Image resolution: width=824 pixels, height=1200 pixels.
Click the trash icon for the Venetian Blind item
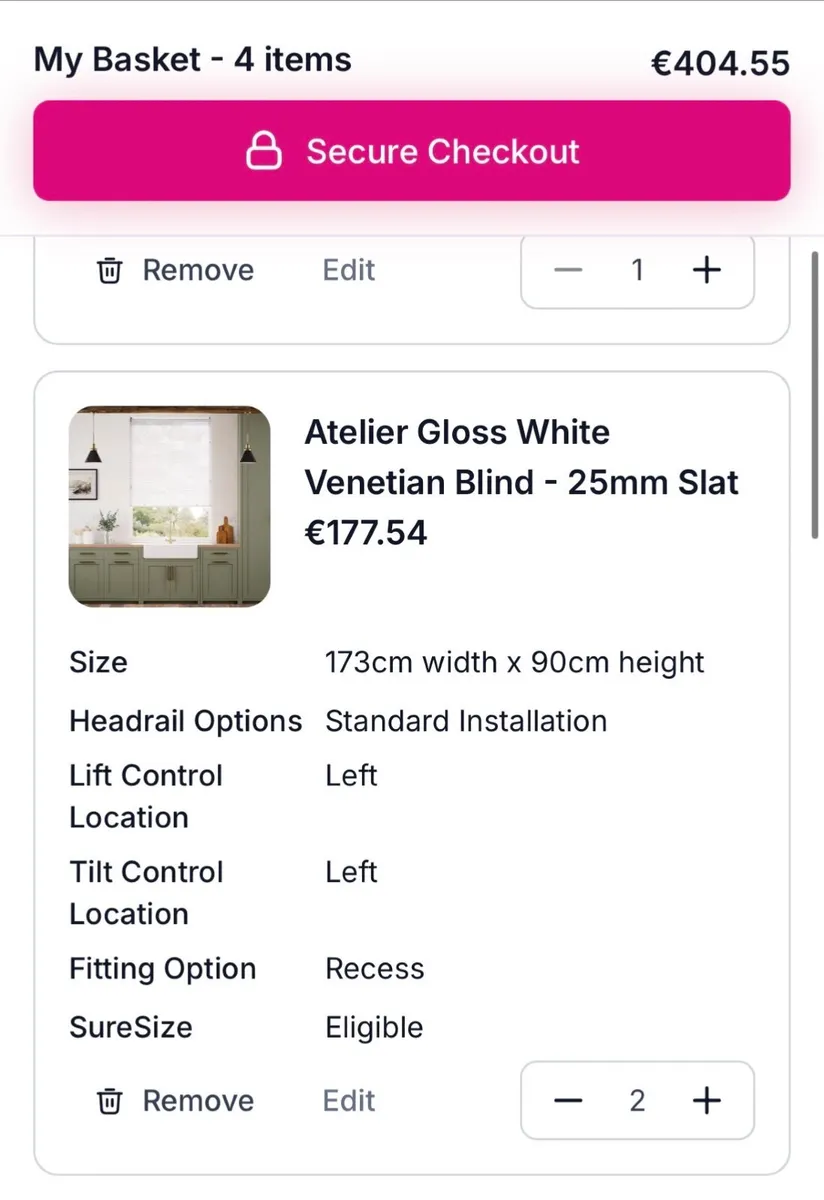(x=110, y=1101)
